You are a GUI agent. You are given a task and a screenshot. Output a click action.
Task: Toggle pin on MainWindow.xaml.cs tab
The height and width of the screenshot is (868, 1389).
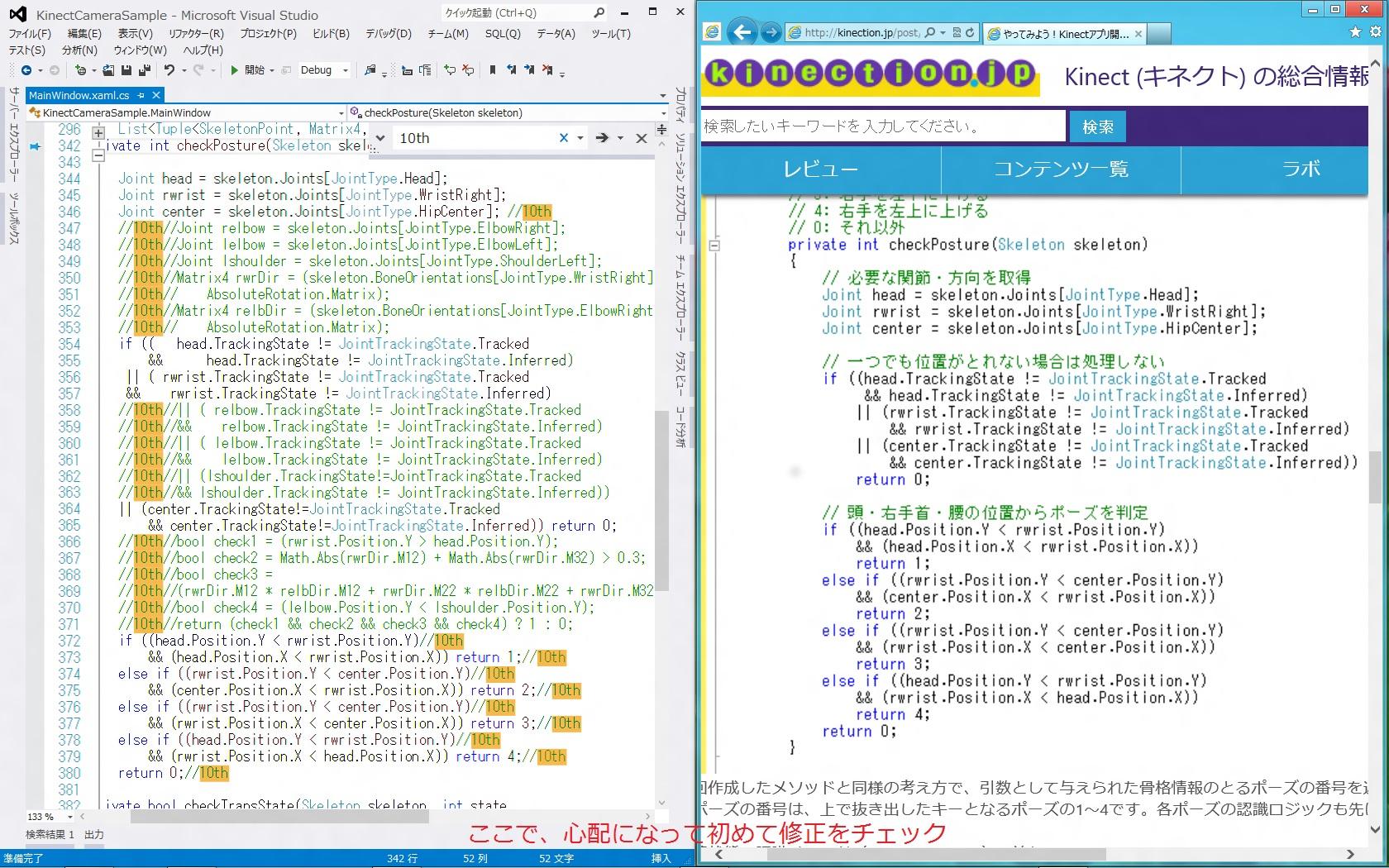click(141, 95)
